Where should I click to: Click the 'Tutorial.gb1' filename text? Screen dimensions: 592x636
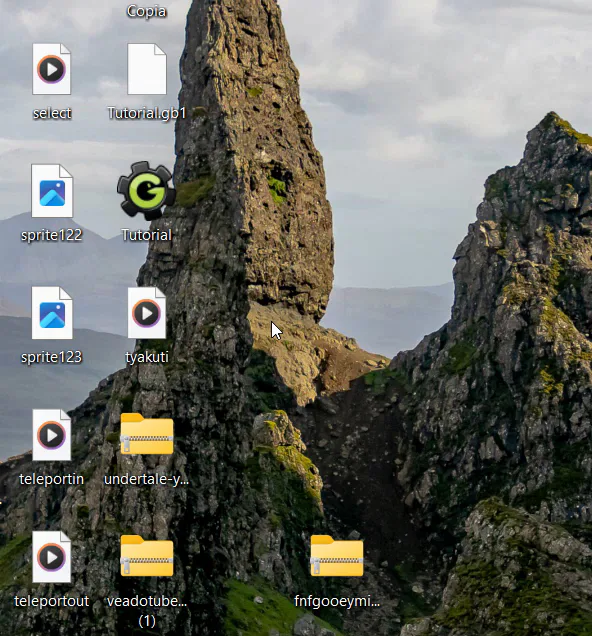click(x=147, y=113)
